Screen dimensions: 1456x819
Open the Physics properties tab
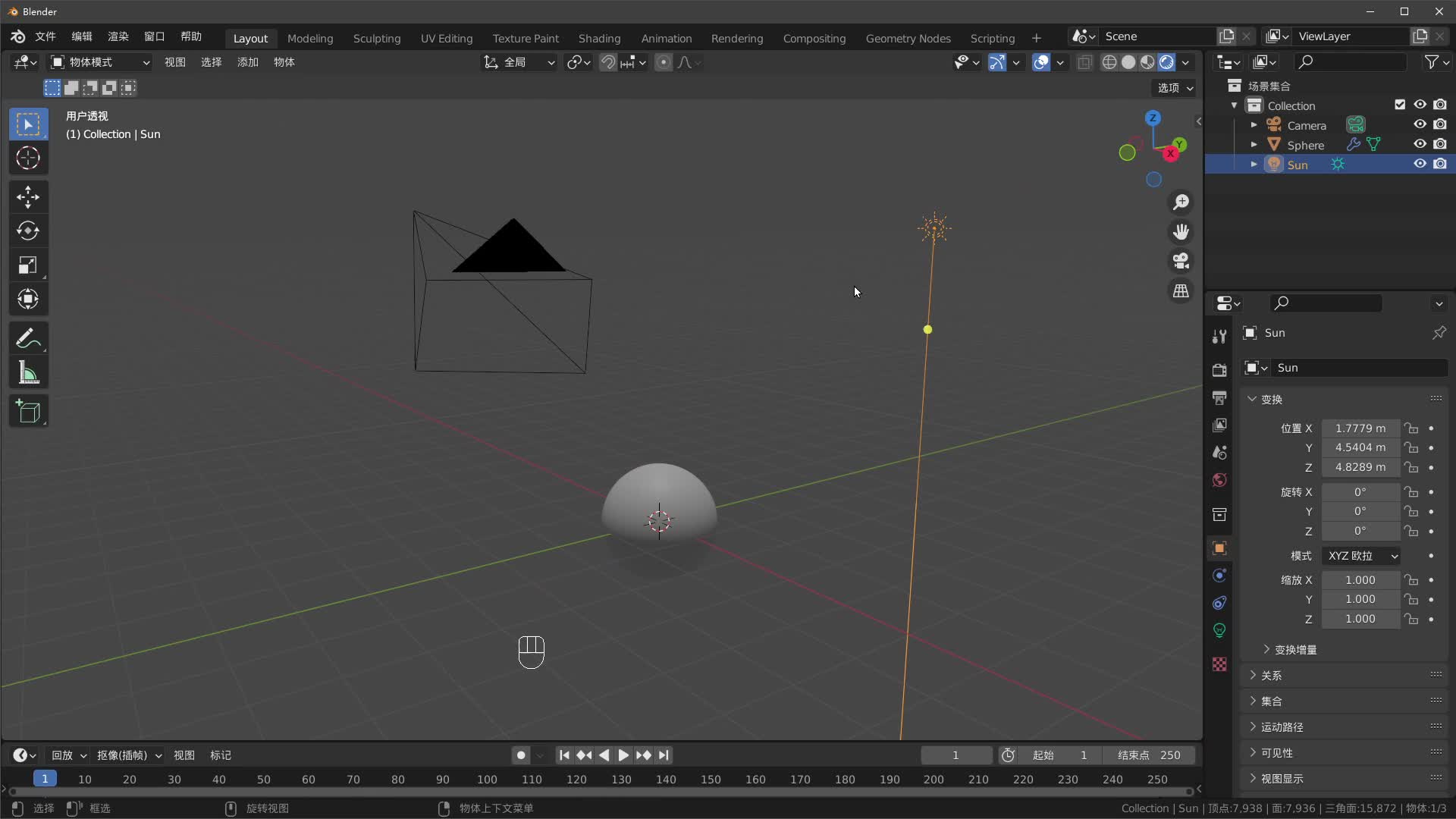(1219, 576)
